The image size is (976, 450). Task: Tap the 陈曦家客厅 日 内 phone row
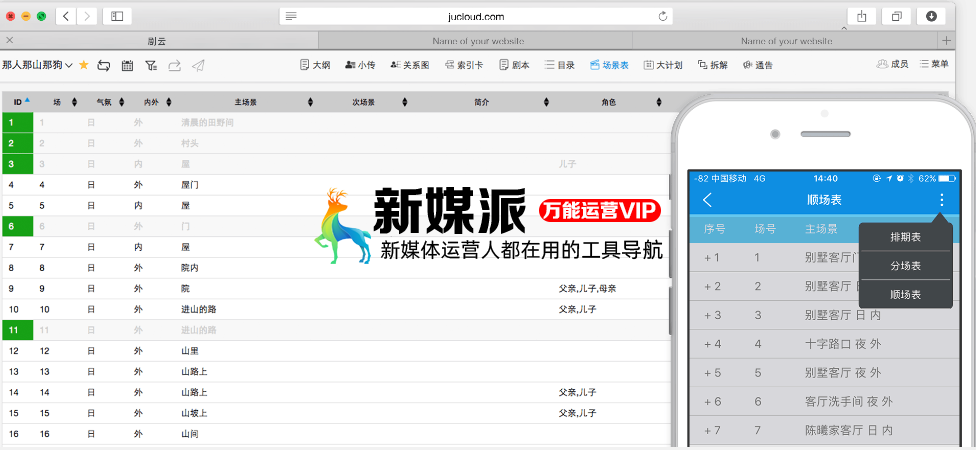[x=822, y=431]
